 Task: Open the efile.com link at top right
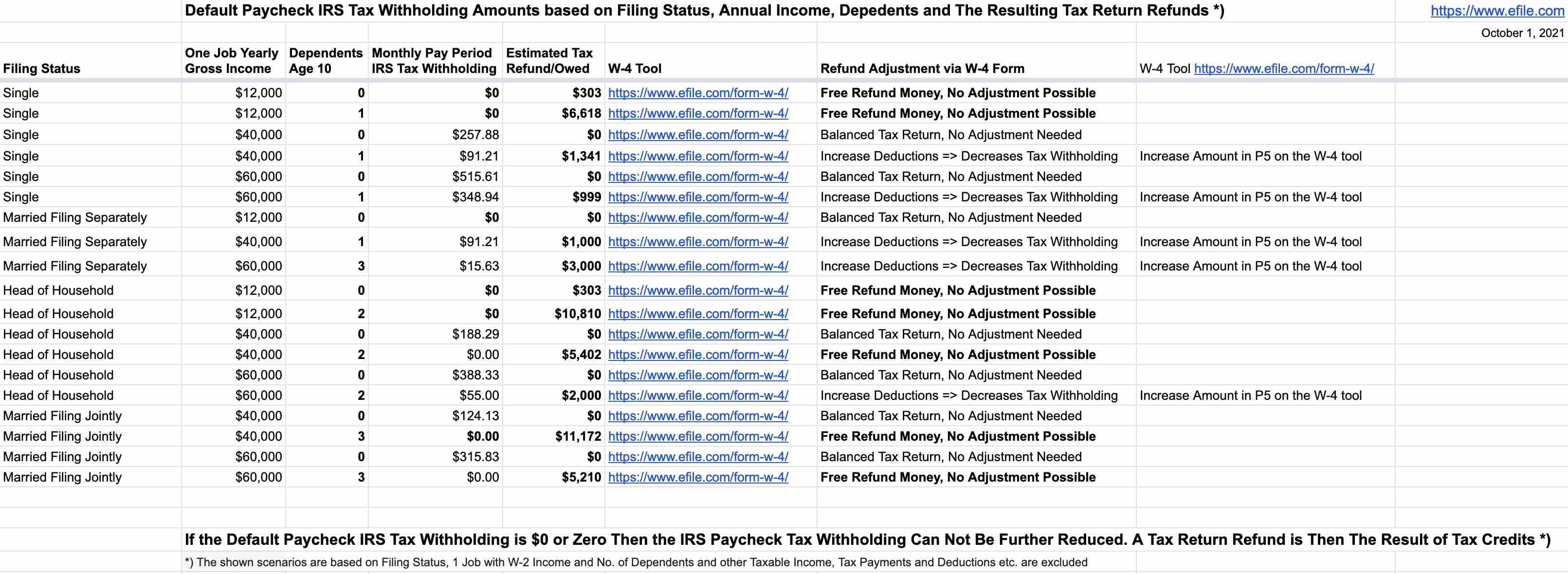pyautogui.click(x=1497, y=10)
